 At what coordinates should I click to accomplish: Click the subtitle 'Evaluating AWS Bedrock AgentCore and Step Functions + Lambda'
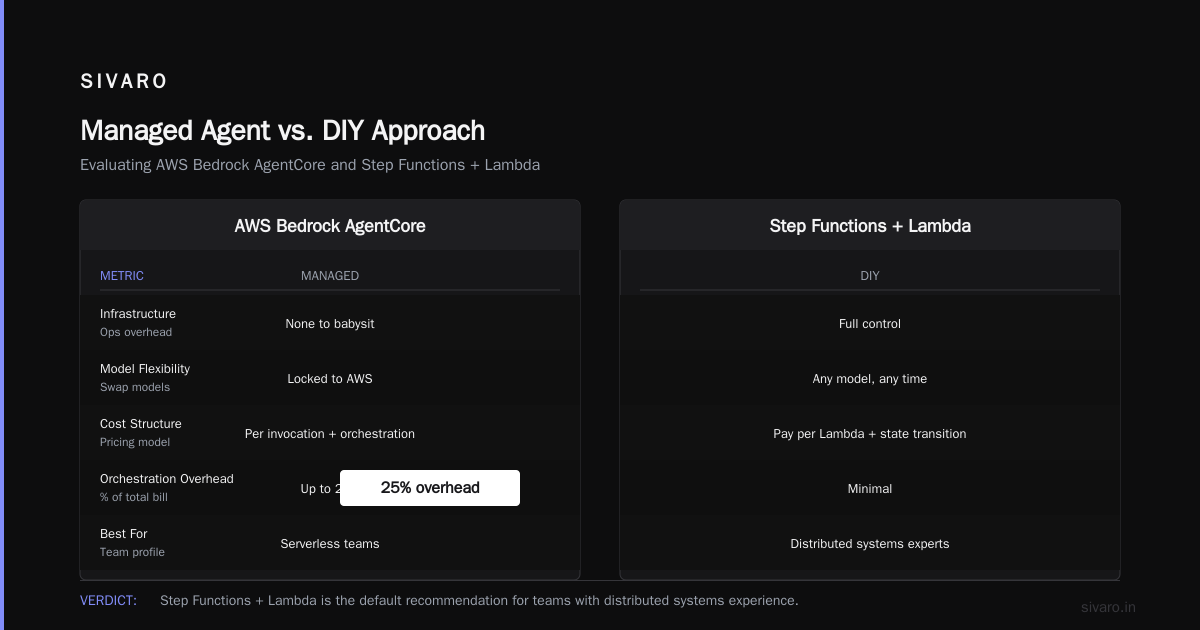(x=310, y=165)
